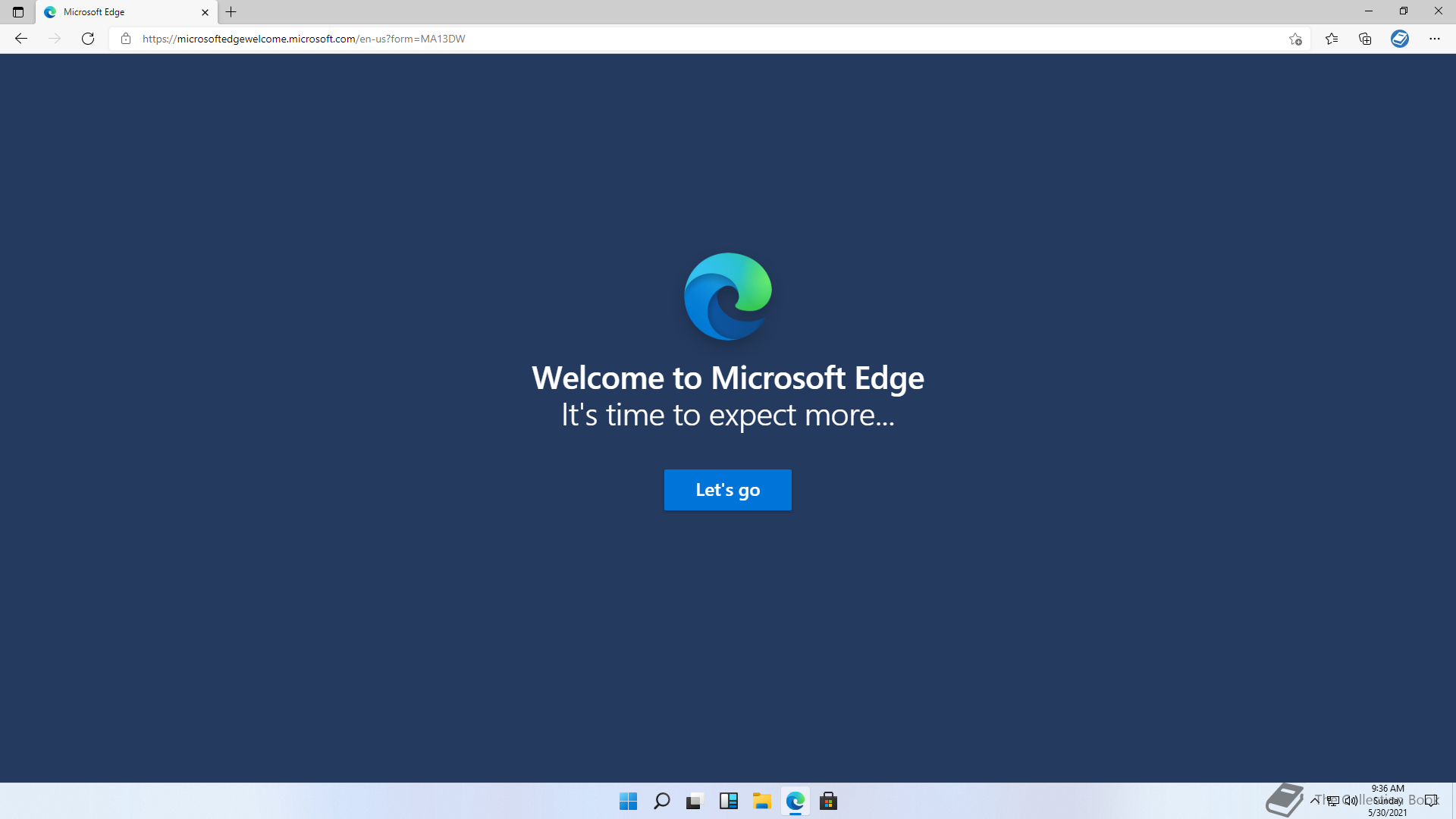Image resolution: width=1456 pixels, height=819 pixels.
Task: Minimize the Edge window
Action: click(1369, 11)
